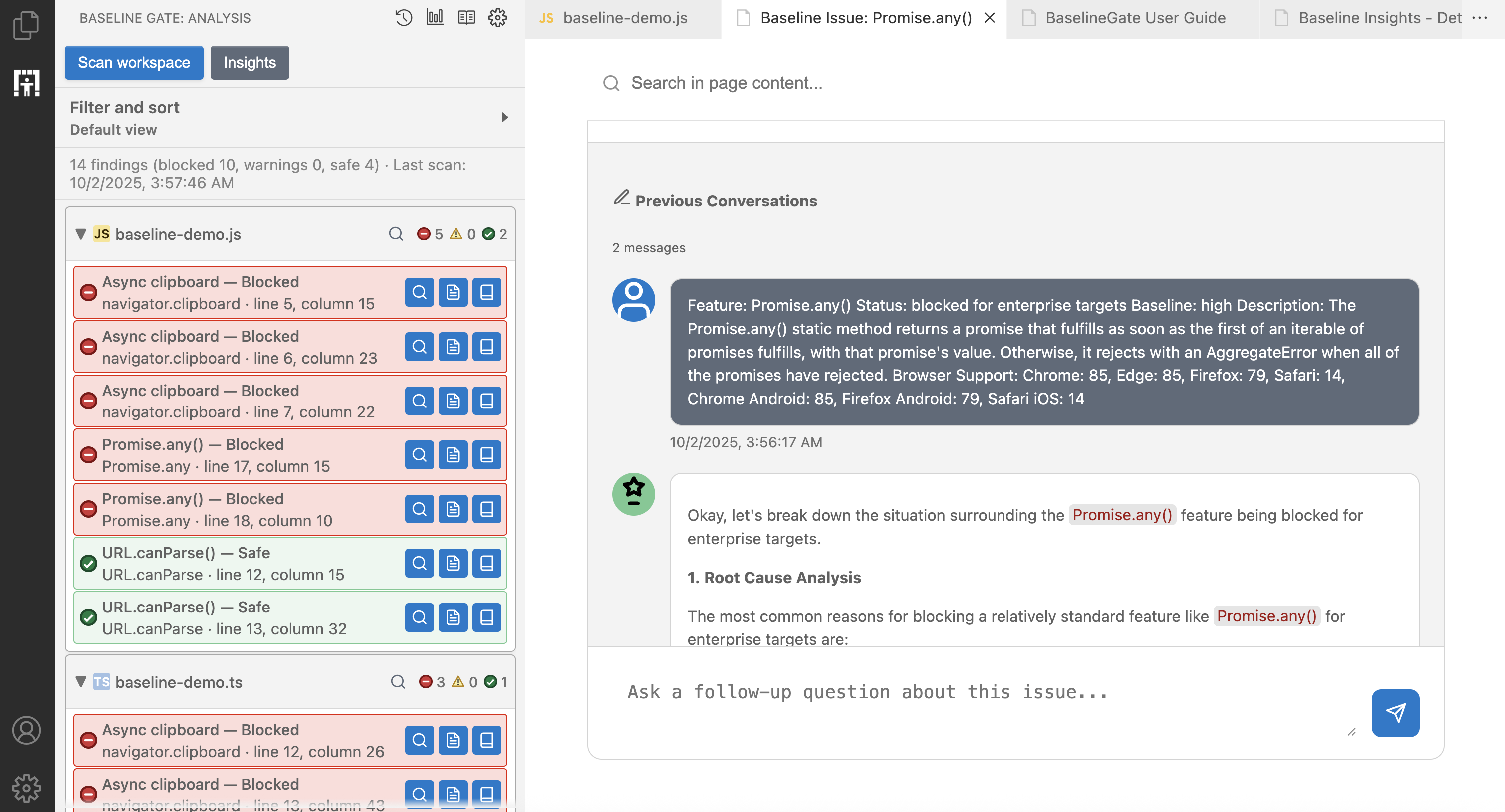Click book icon for Async clipboard line 5 finding
This screenshot has width=1505, height=812.
[x=486, y=292]
